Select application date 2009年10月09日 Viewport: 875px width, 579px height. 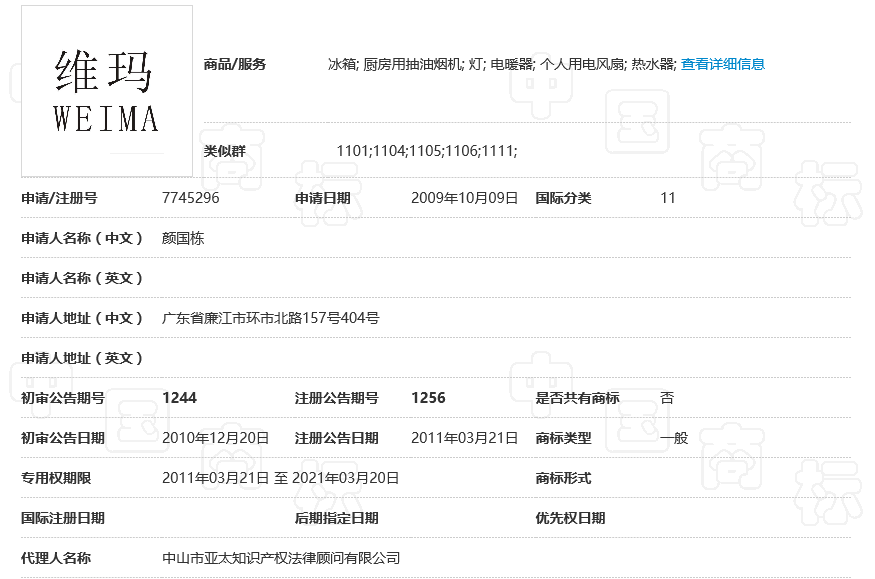coord(464,198)
